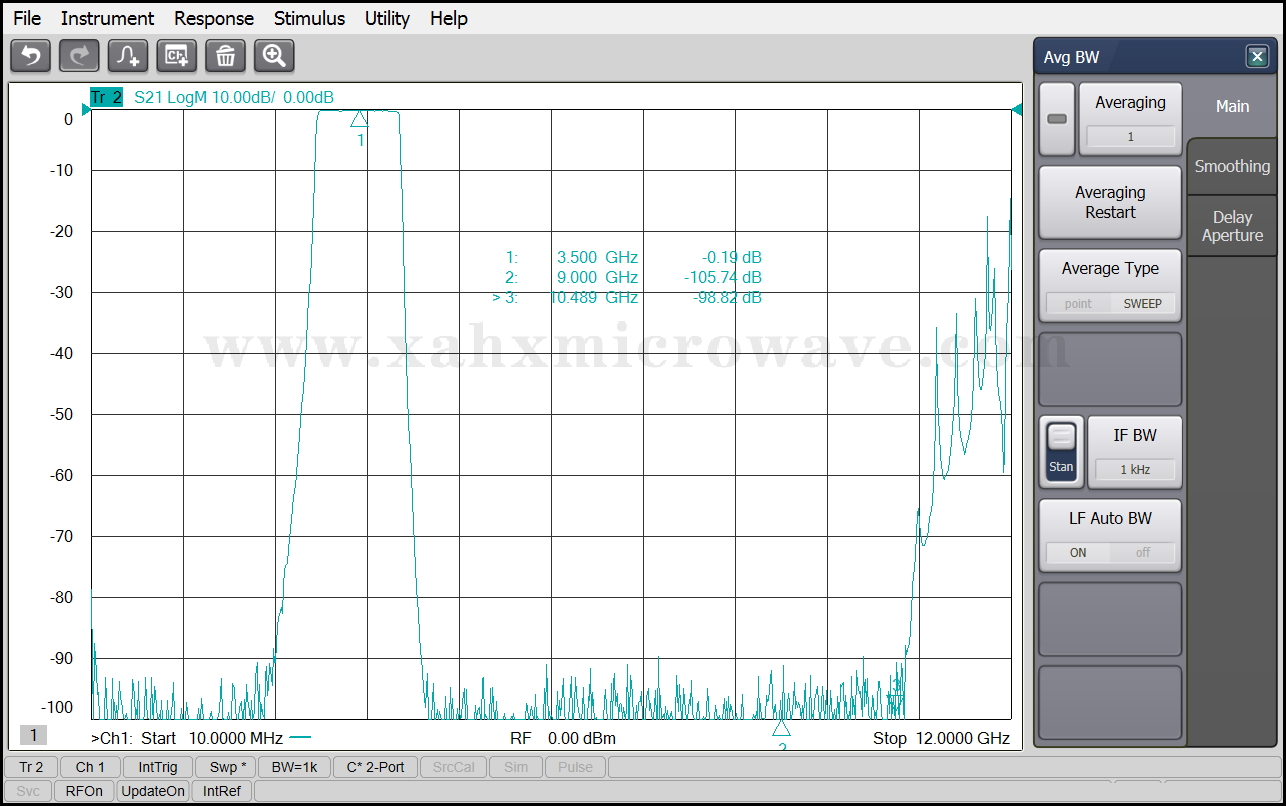Screen dimensions: 1286x806
Task: Switch to the Smoothing tab
Action: click(1232, 166)
